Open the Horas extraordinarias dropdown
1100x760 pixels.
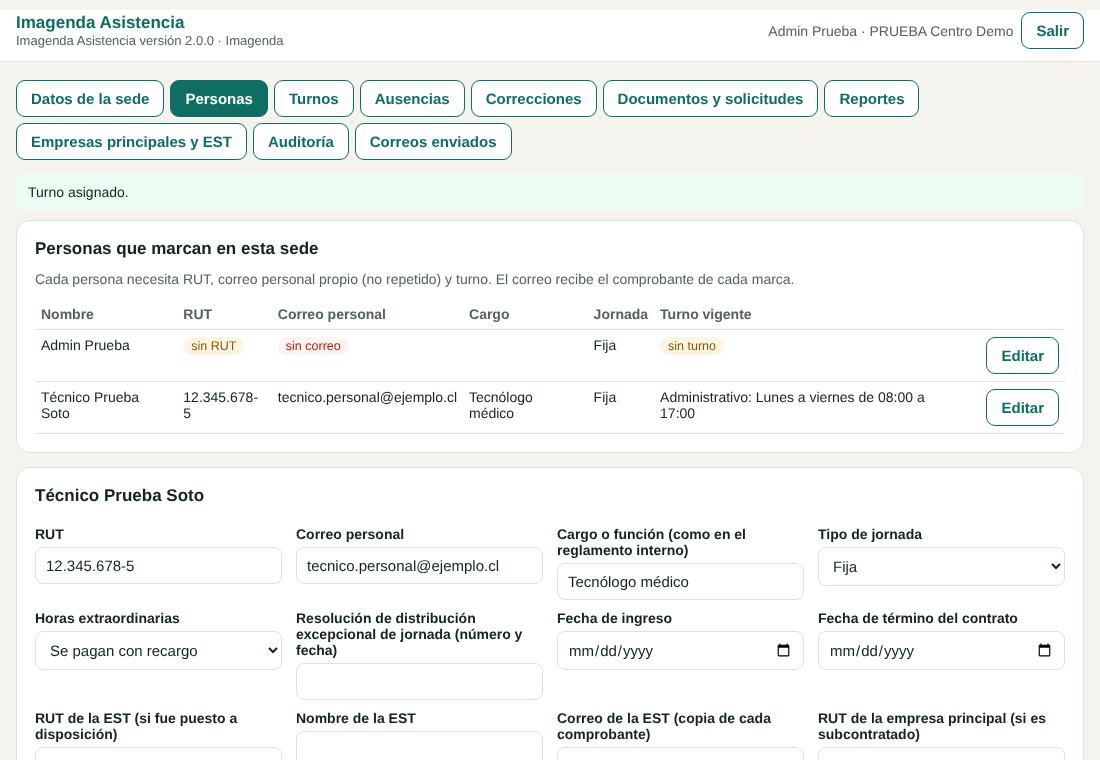tap(158, 651)
